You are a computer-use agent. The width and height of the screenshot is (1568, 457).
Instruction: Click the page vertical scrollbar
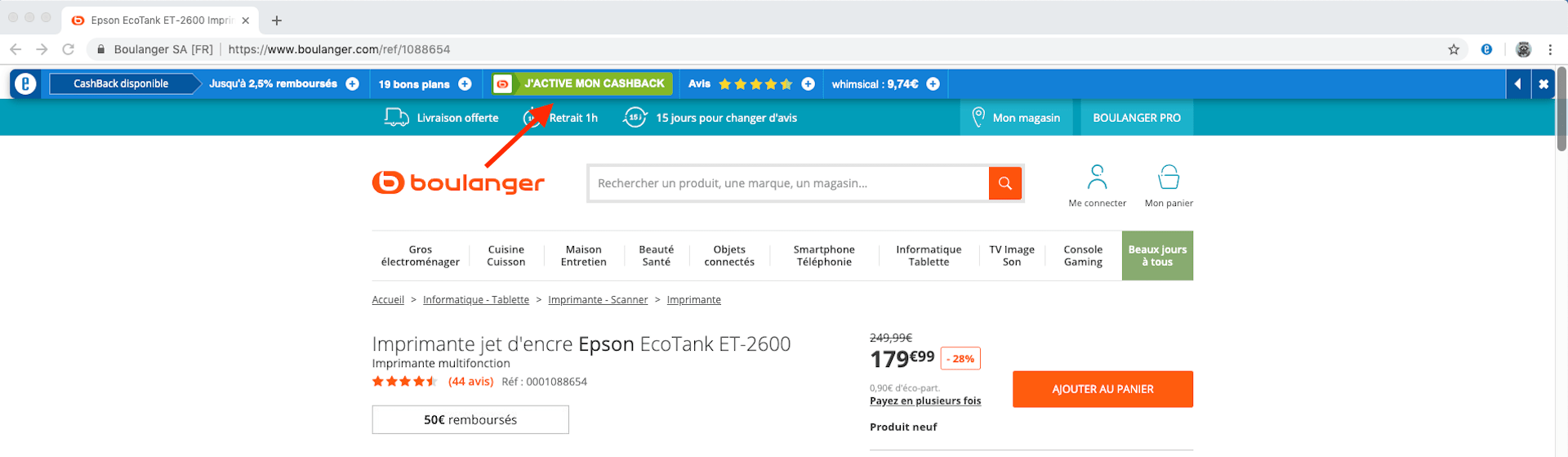[1561, 110]
